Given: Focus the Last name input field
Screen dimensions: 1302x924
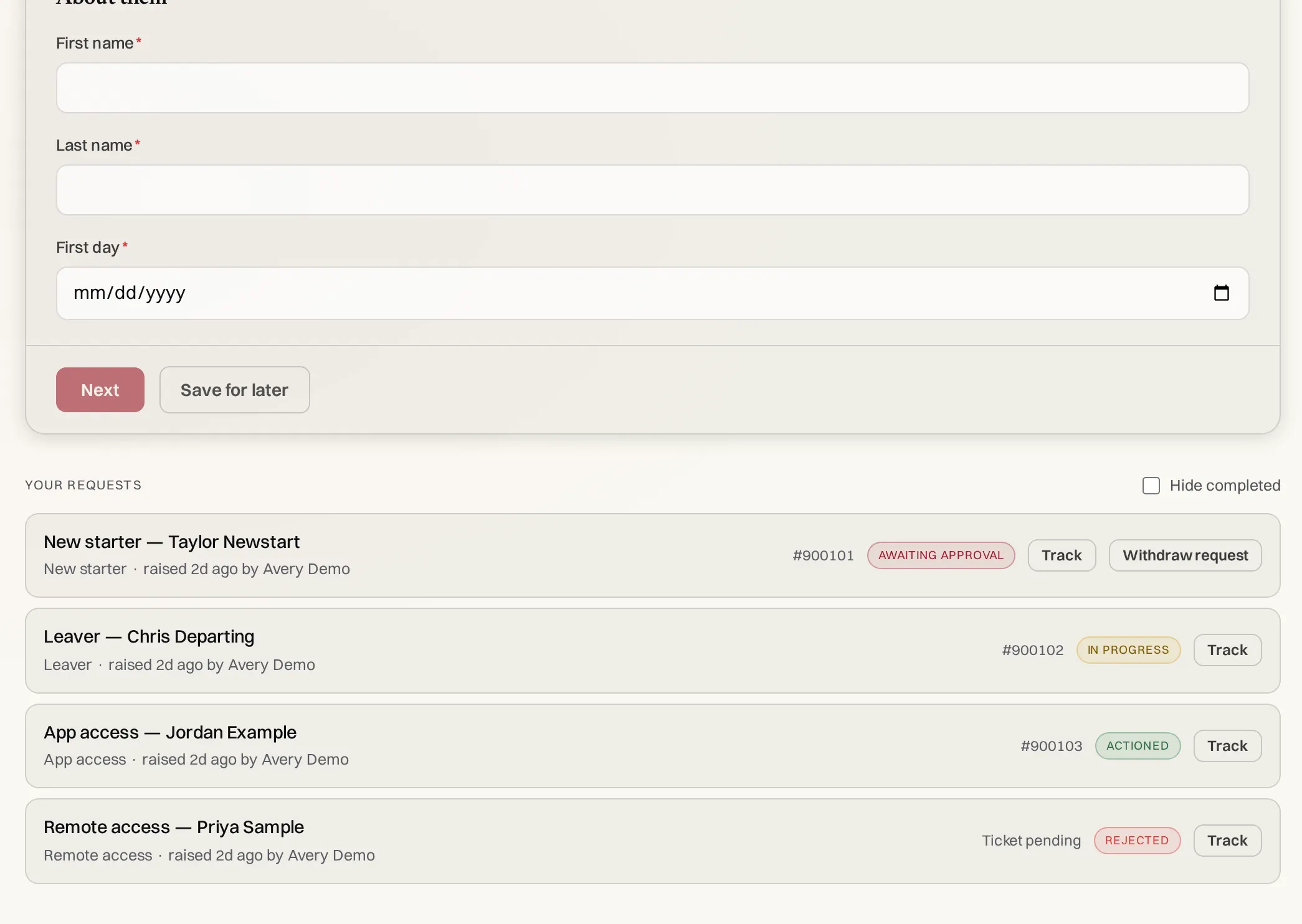Looking at the screenshot, I should (x=652, y=190).
